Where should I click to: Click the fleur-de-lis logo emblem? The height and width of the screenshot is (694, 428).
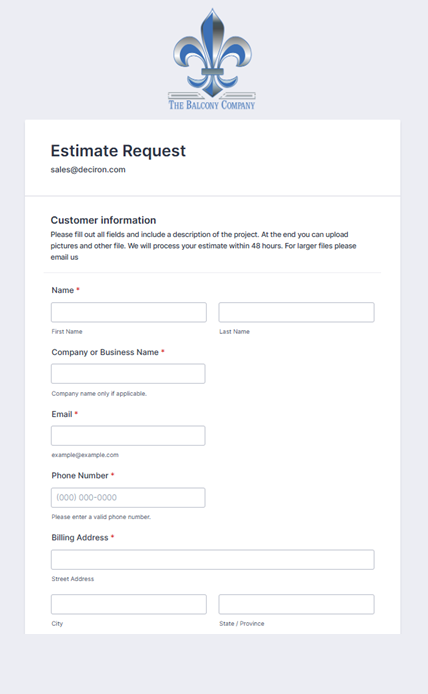point(212,53)
